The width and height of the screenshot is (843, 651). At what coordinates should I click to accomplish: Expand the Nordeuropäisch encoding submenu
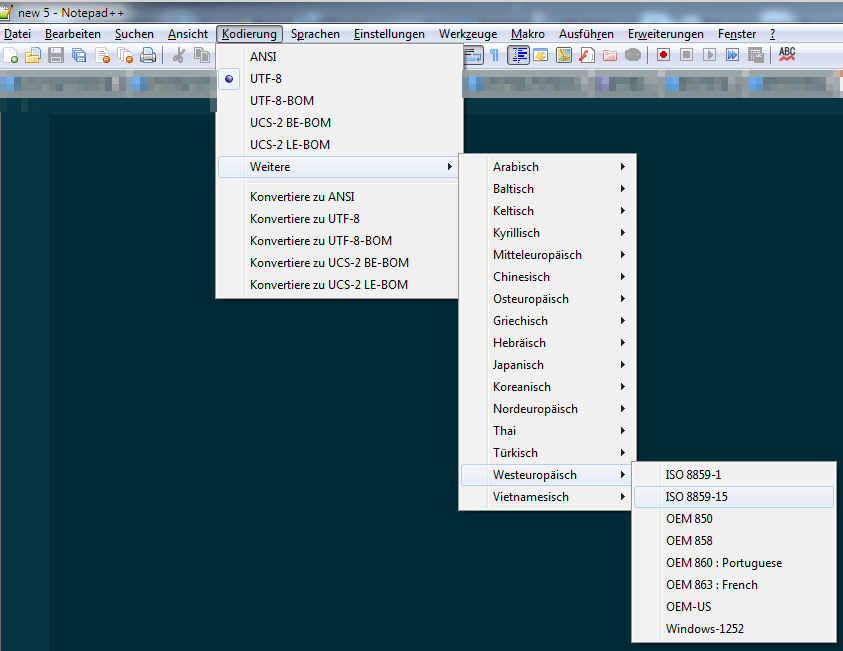point(547,409)
